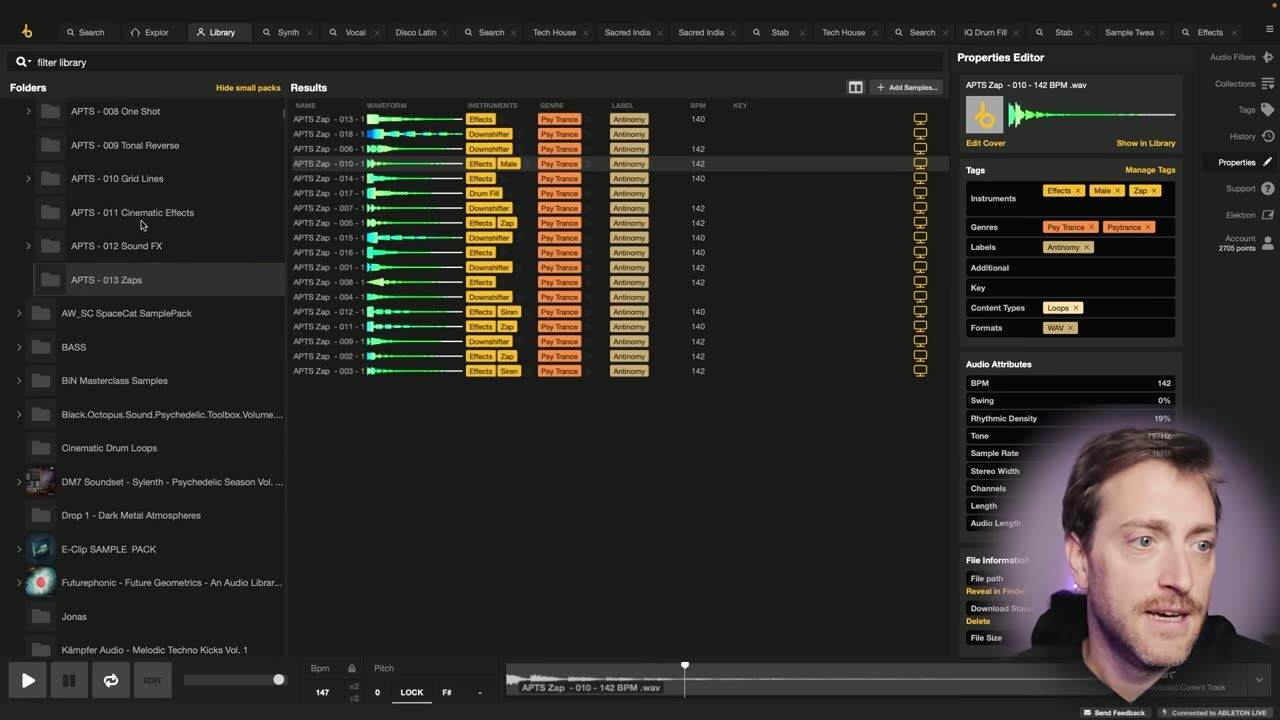Click the yellow app logo in the tab bar
Image resolution: width=1280 pixels, height=720 pixels.
click(x=27, y=32)
